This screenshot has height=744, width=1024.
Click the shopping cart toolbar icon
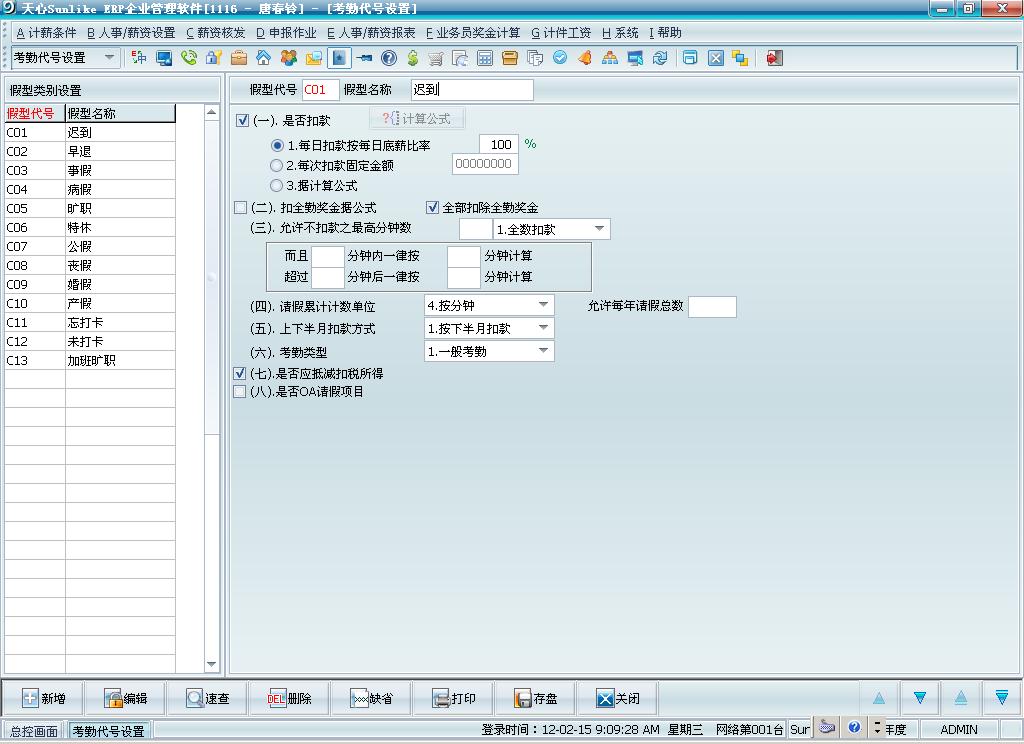[436, 58]
